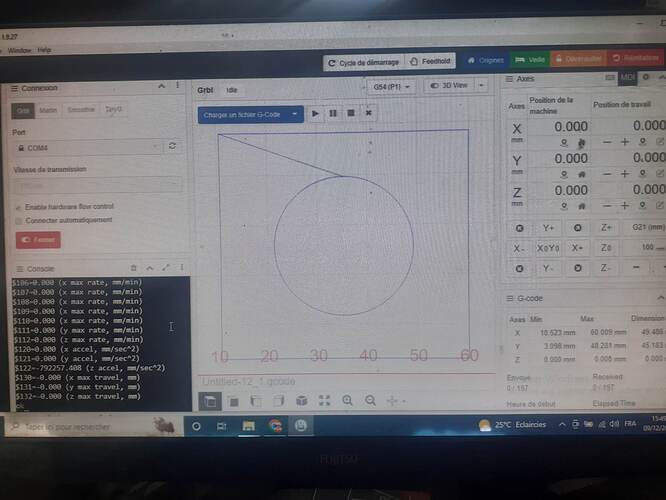The image size is (666, 500).
Task: Clear the Console with the trash icon
Action: coord(133,268)
